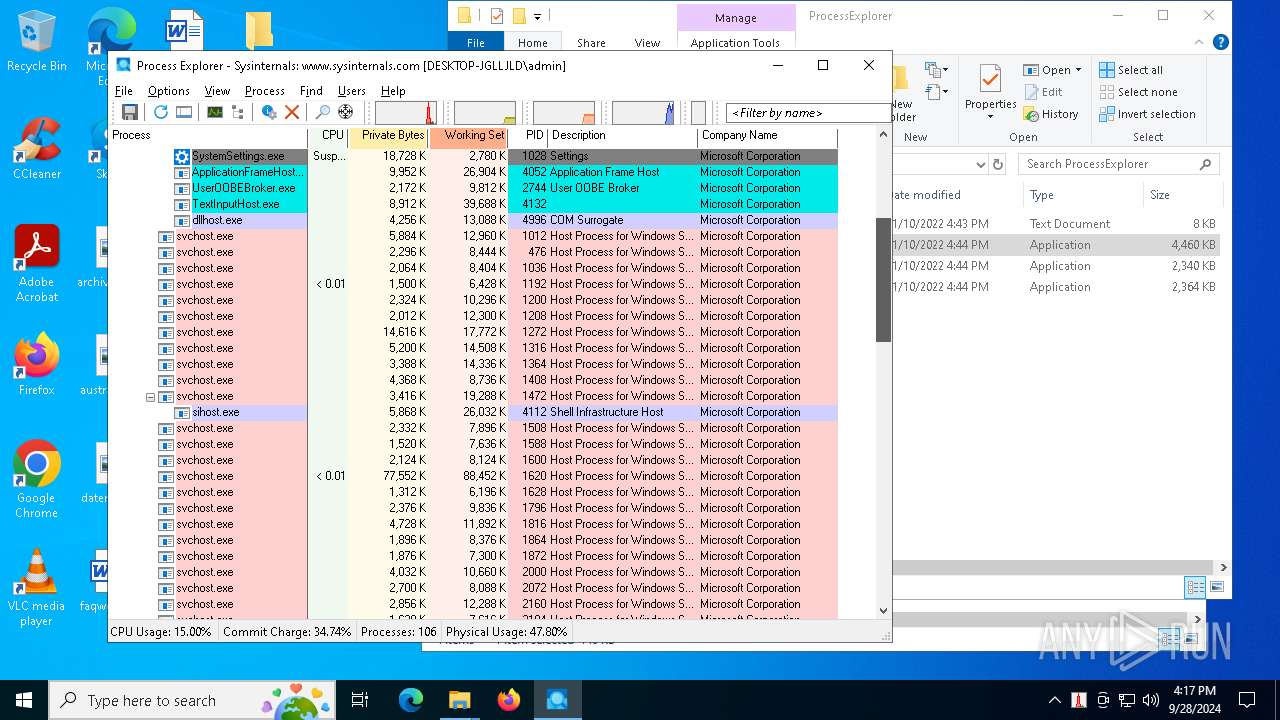Viewport: 1280px width, 720px height.
Task: Click the red Kill Process icon
Action: pyautogui.click(x=292, y=112)
